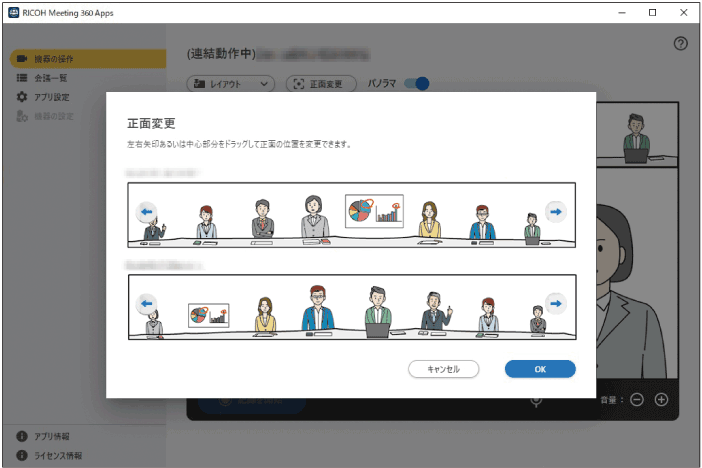This screenshot has width=702, height=468.
Task: Minimize the application window
Action: [622, 13]
